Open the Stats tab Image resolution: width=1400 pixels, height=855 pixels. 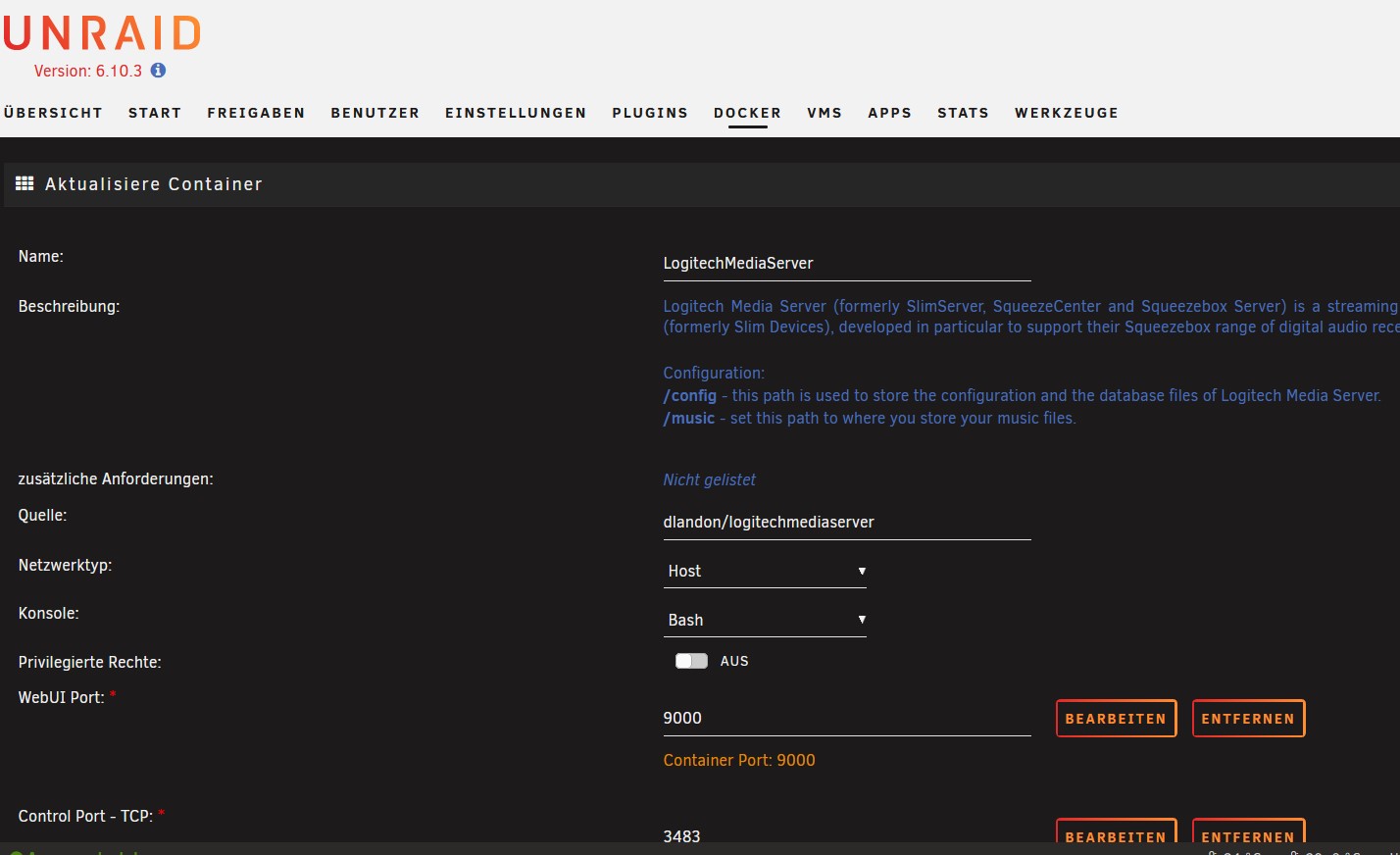click(963, 113)
